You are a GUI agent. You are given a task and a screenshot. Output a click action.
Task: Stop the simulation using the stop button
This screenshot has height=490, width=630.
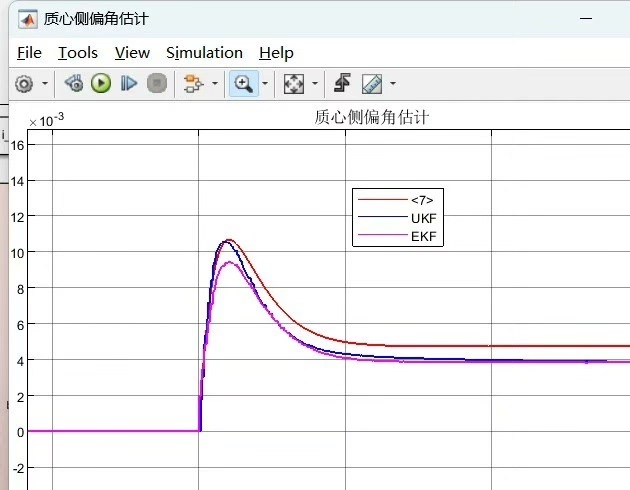(x=157, y=84)
